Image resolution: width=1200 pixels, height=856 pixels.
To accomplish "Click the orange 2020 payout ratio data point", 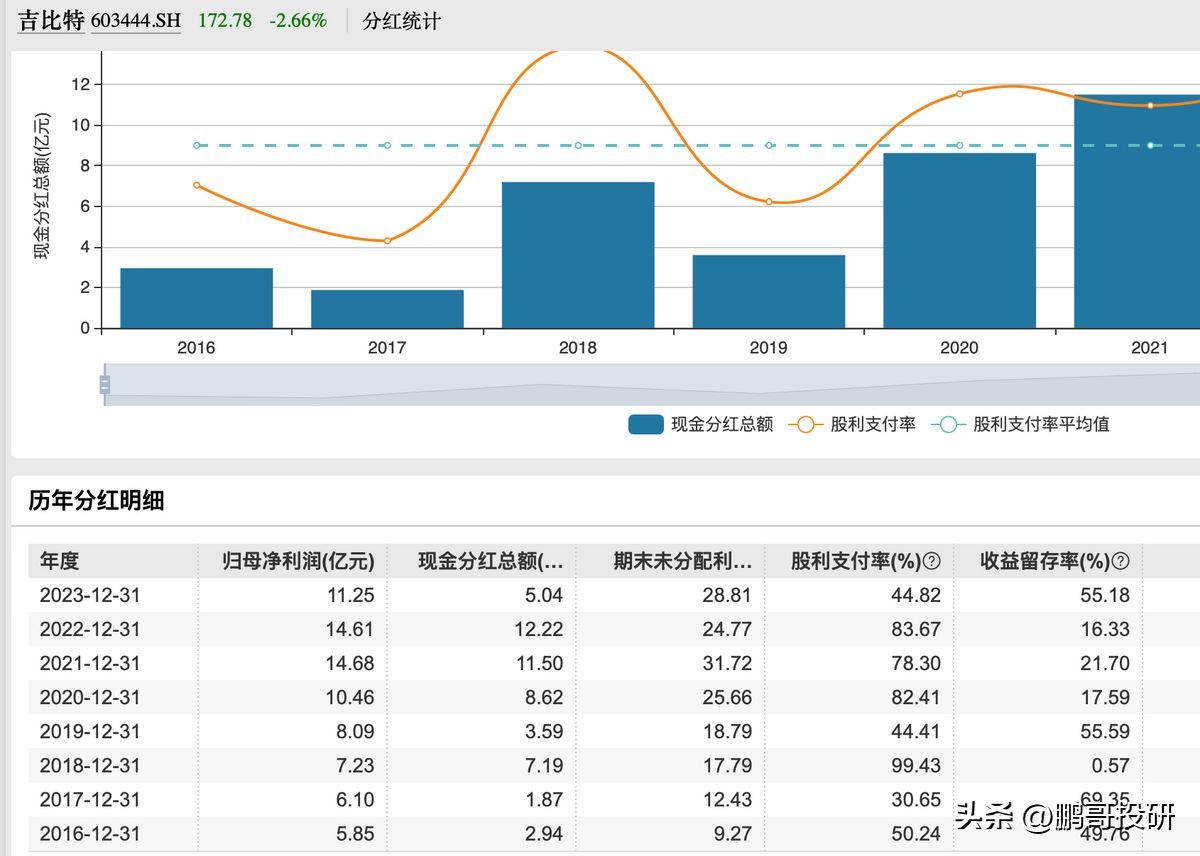I will (959, 94).
